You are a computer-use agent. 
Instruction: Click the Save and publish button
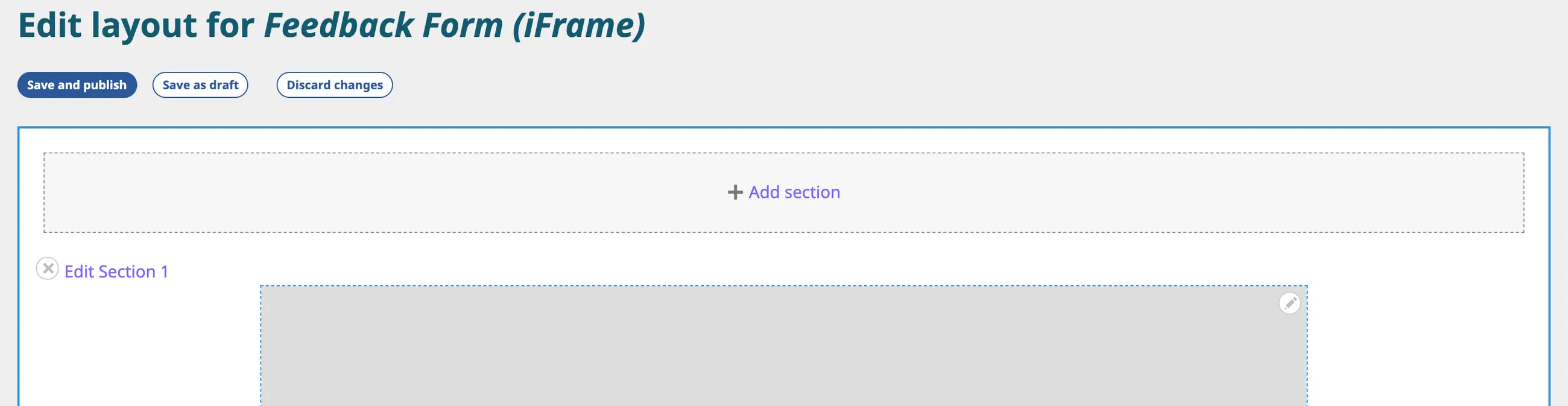pyautogui.click(x=77, y=85)
